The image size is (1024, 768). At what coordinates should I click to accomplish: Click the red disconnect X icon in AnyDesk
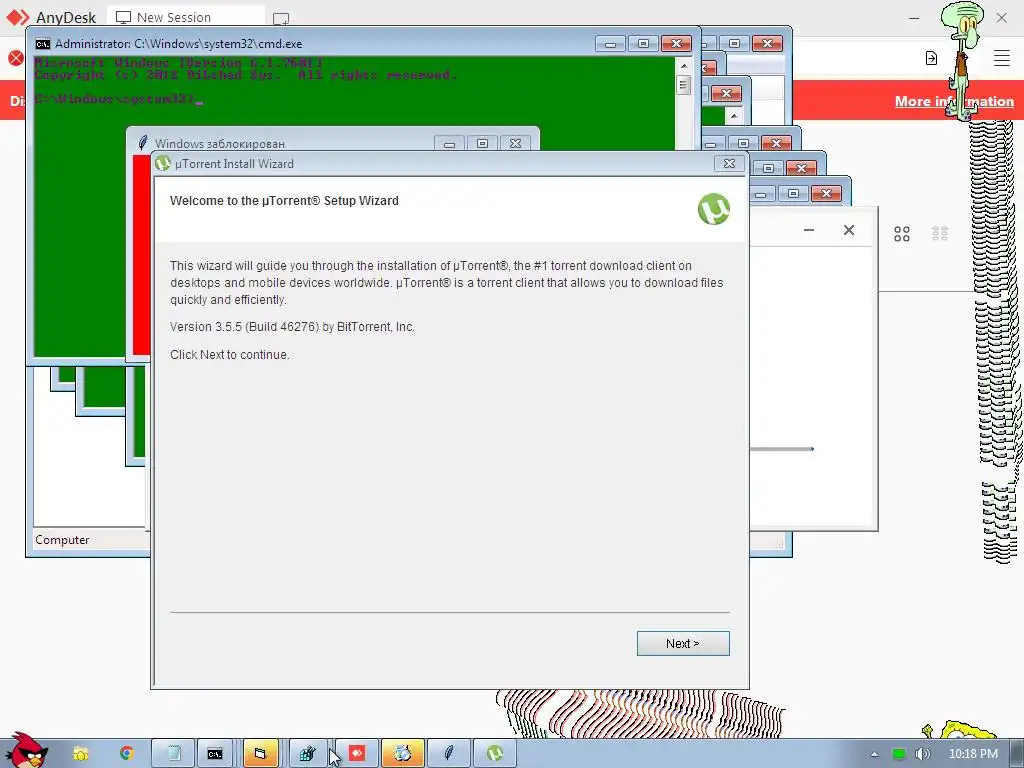click(x=16, y=58)
